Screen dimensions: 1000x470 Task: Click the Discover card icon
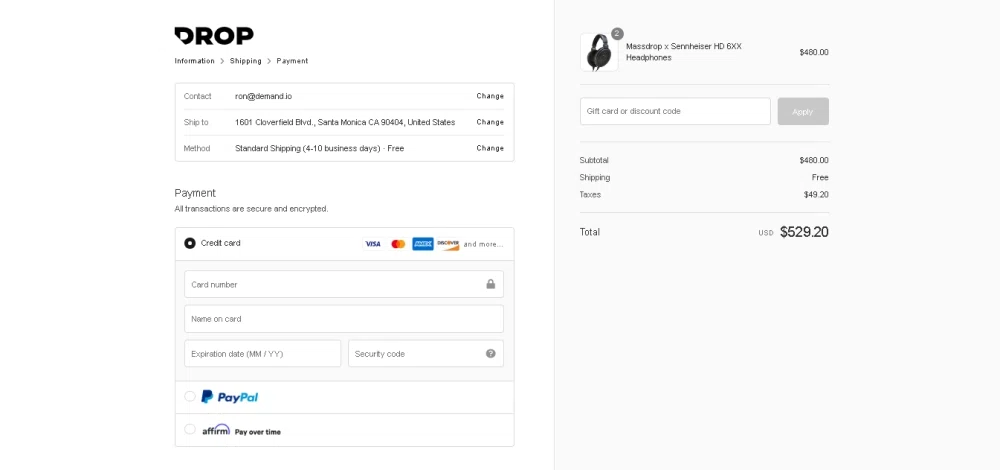448,244
